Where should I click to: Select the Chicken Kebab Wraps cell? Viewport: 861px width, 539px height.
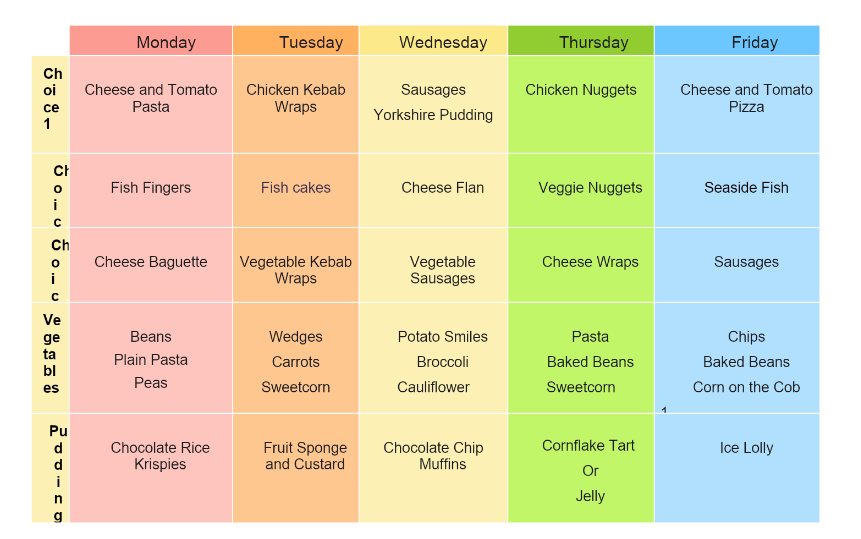296,98
